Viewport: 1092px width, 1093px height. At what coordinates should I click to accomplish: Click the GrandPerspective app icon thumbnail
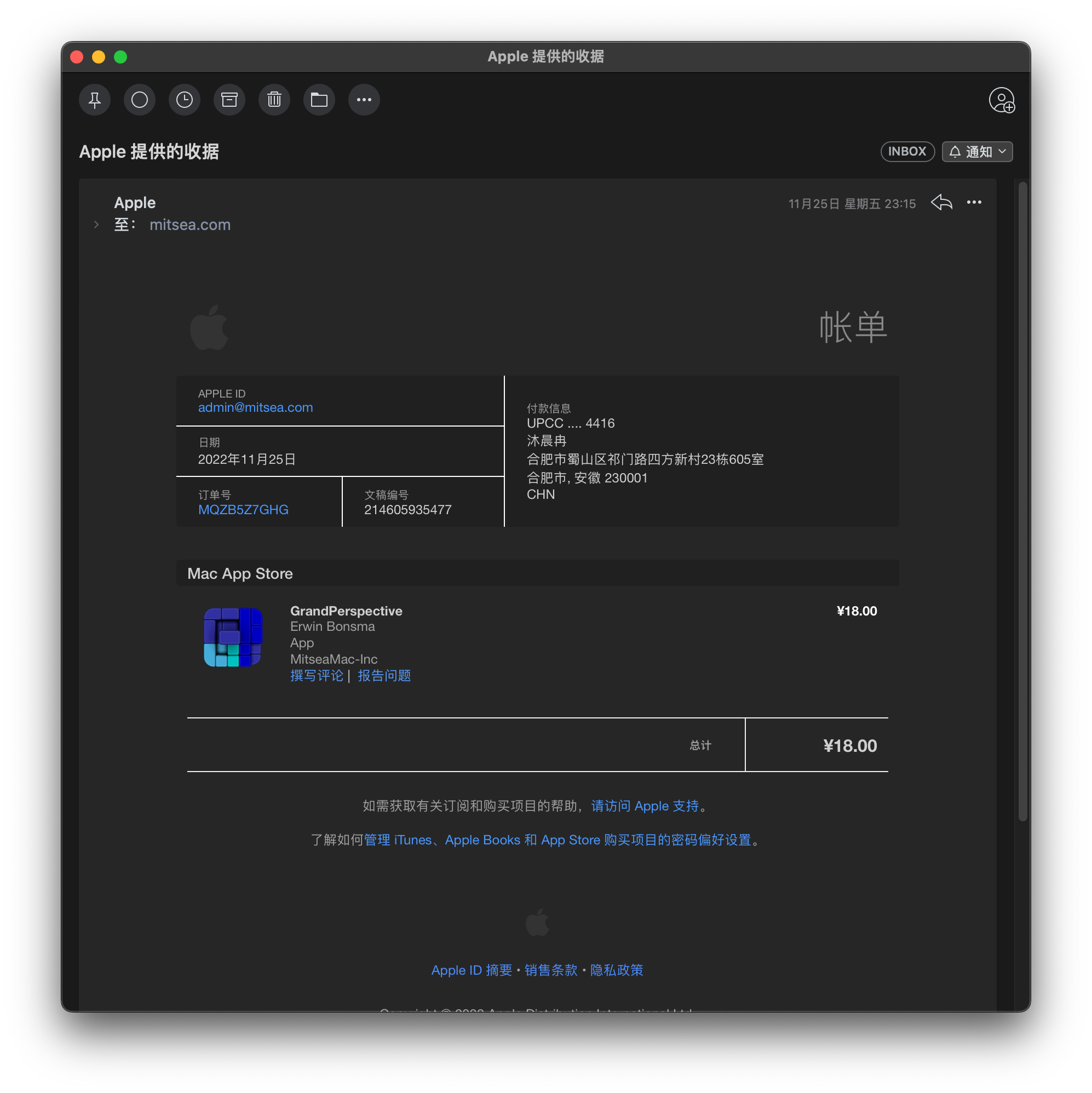click(233, 637)
